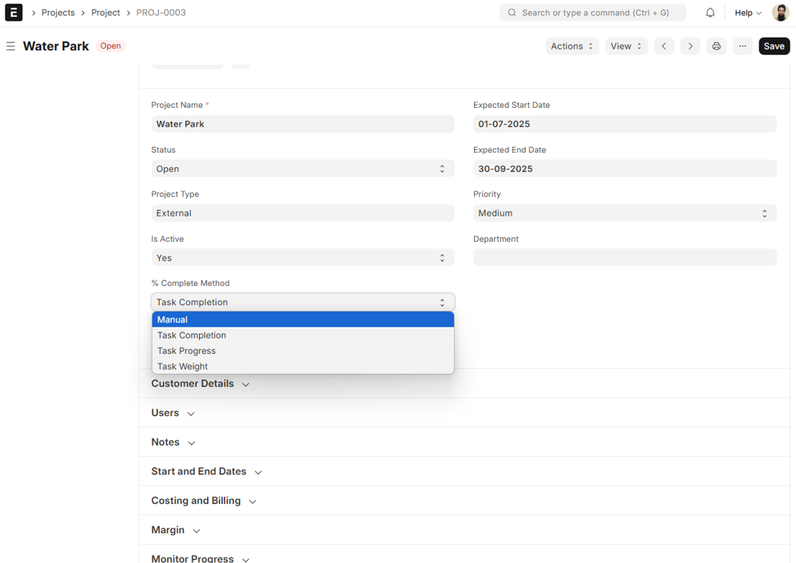
Task: Go to previous document arrow icon
Action: coord(664,46)
